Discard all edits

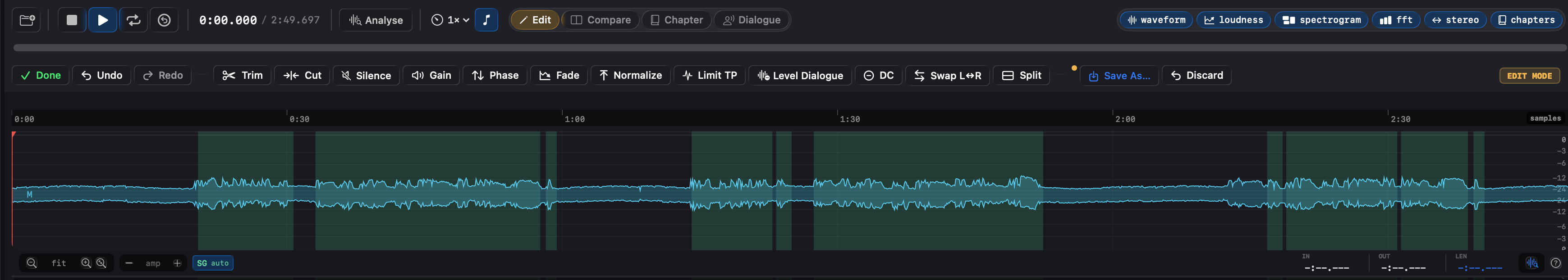tap(1197, 75)
